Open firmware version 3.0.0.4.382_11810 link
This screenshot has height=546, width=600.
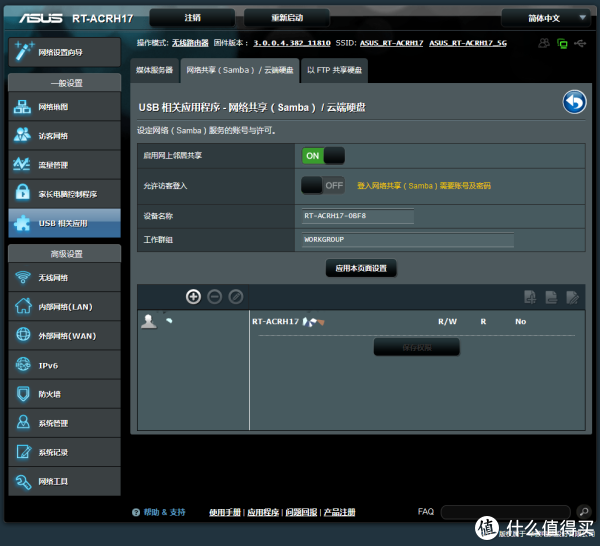(x=292, y=43)
